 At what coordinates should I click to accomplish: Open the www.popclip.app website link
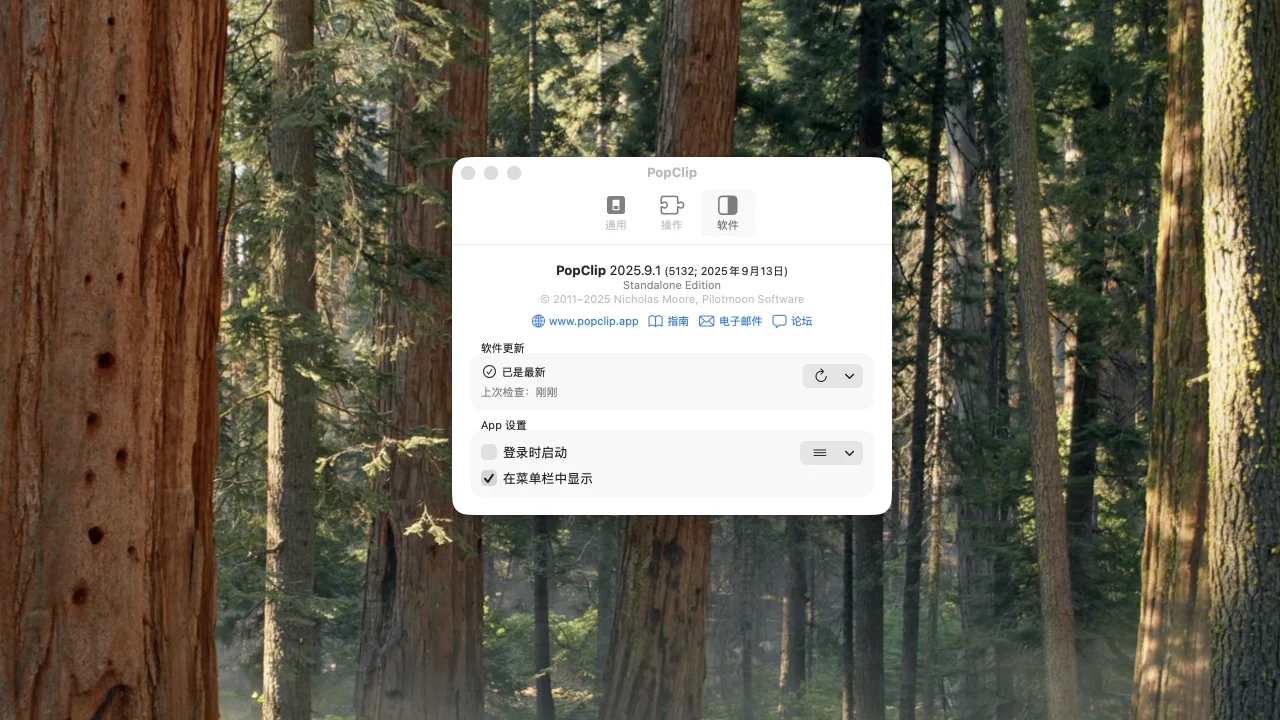coord(593,321)
